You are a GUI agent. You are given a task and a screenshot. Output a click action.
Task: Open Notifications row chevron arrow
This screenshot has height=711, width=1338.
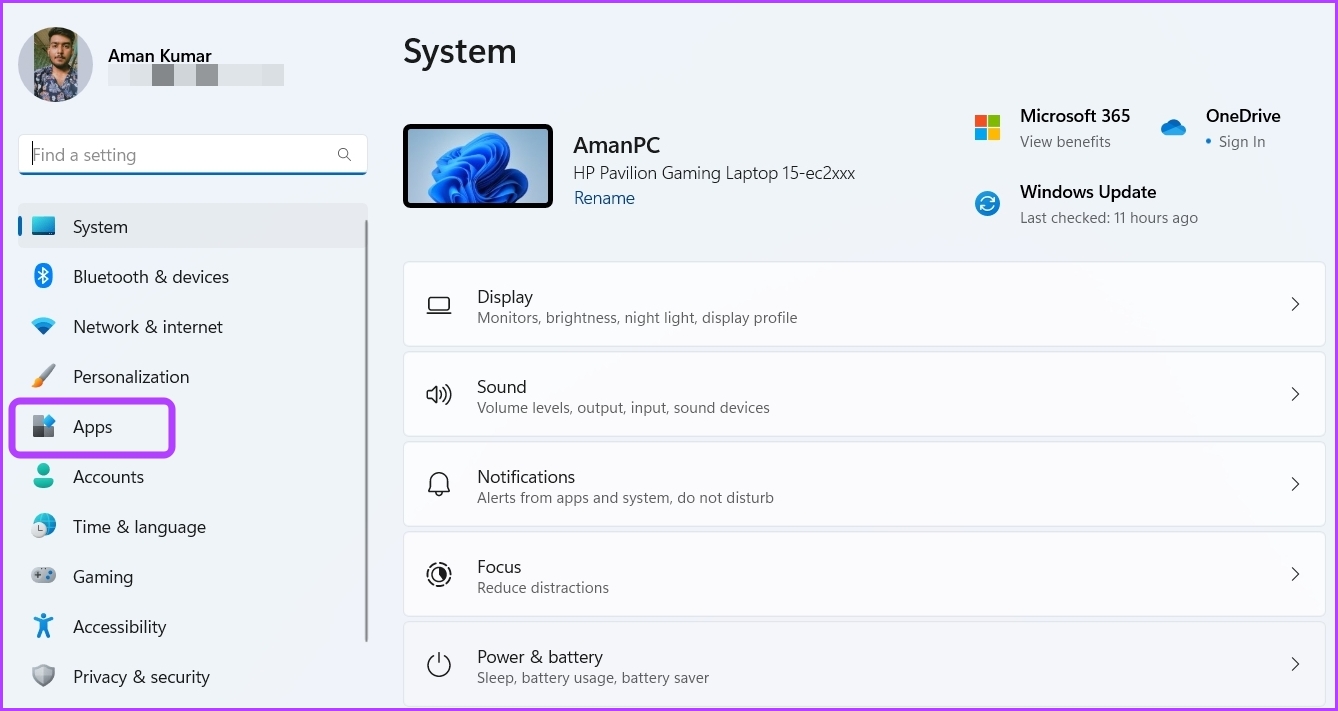click(1295, 484)
